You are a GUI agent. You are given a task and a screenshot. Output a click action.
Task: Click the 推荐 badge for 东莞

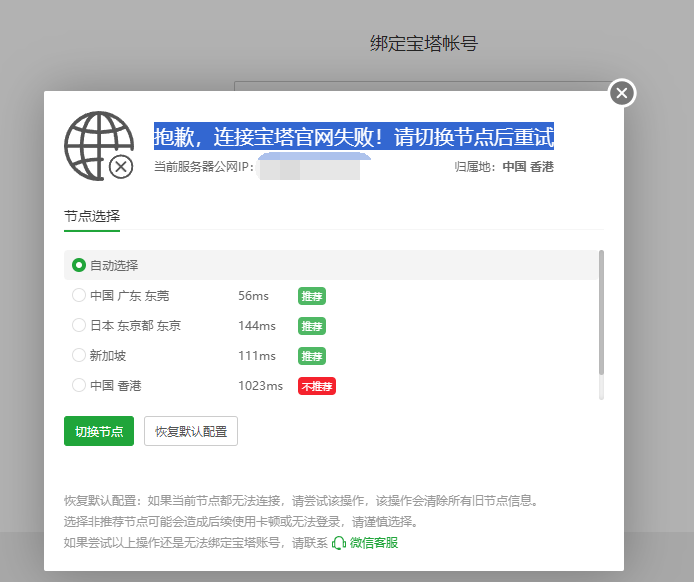(312, 296)
